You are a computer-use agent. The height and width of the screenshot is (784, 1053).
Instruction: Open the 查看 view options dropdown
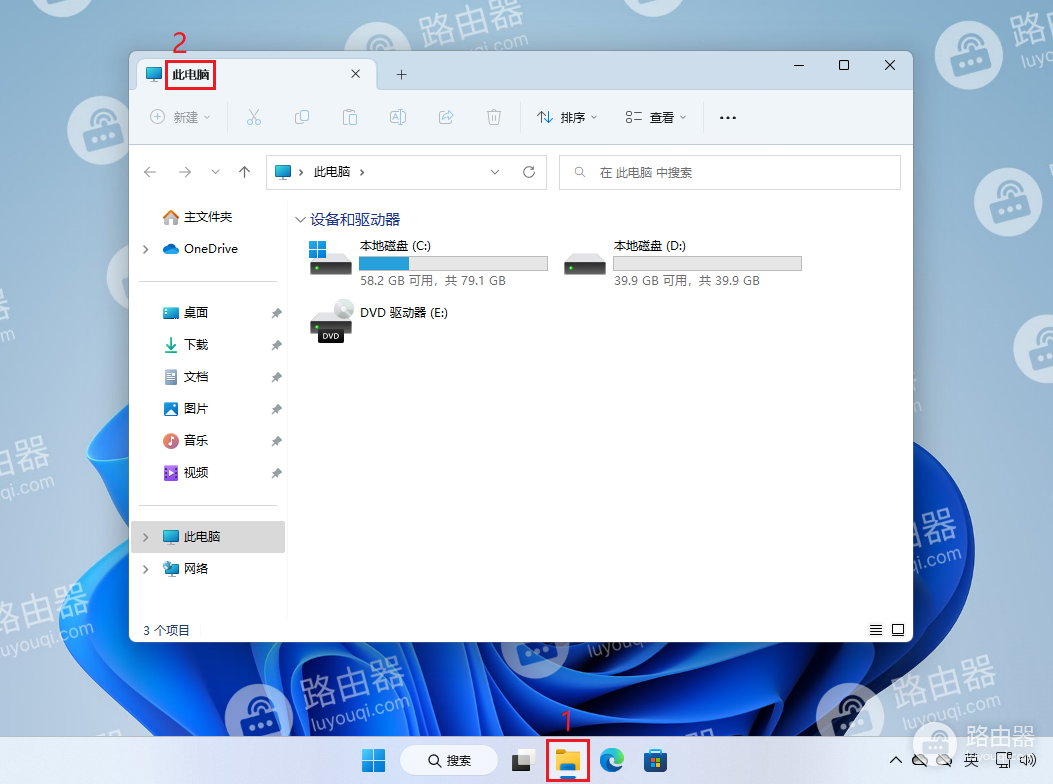655,117
